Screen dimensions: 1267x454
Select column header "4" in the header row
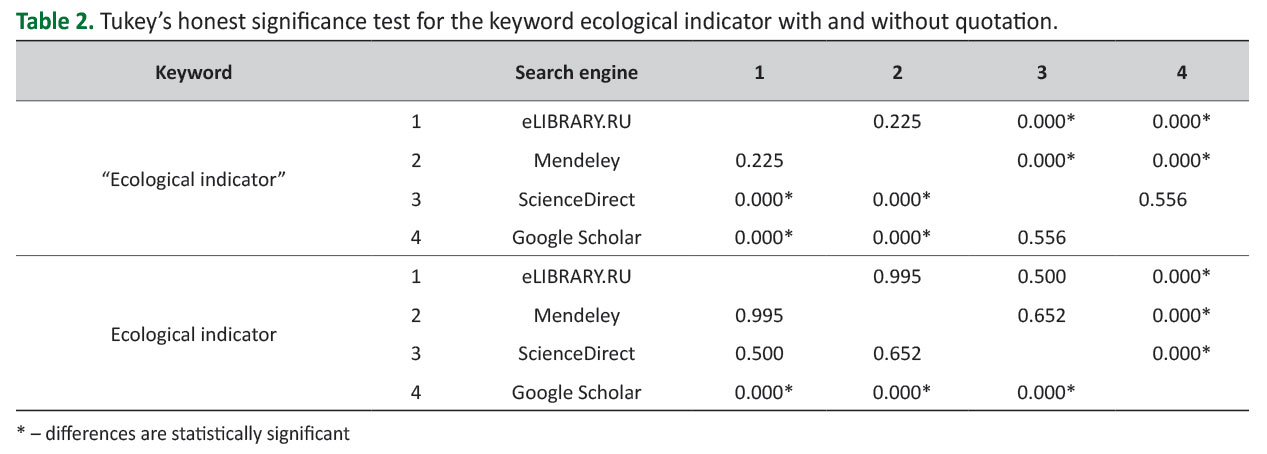click(x=1182, y=72)
